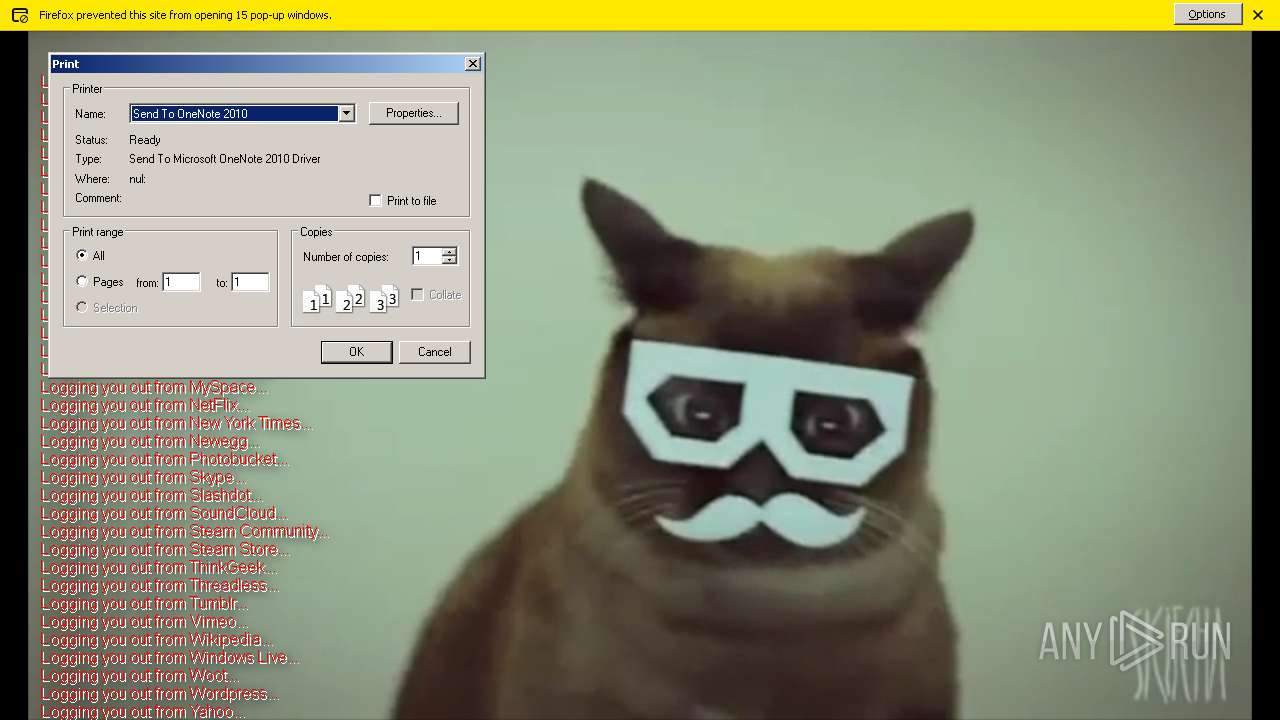Click 'Logging you out from Tumblr...' line
Viewport: 1280px width, 720px height.
click(x=144, y=604)
